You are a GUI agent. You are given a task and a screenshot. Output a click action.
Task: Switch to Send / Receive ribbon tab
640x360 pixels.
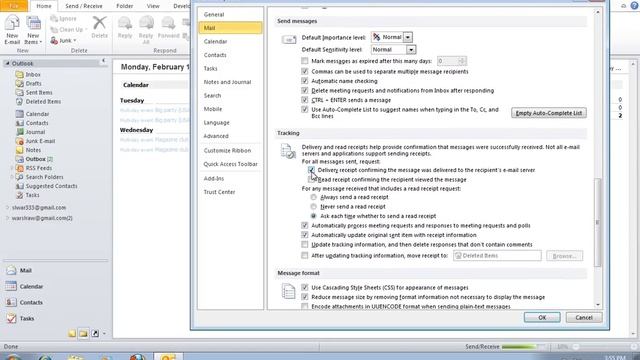coord(84,6)
